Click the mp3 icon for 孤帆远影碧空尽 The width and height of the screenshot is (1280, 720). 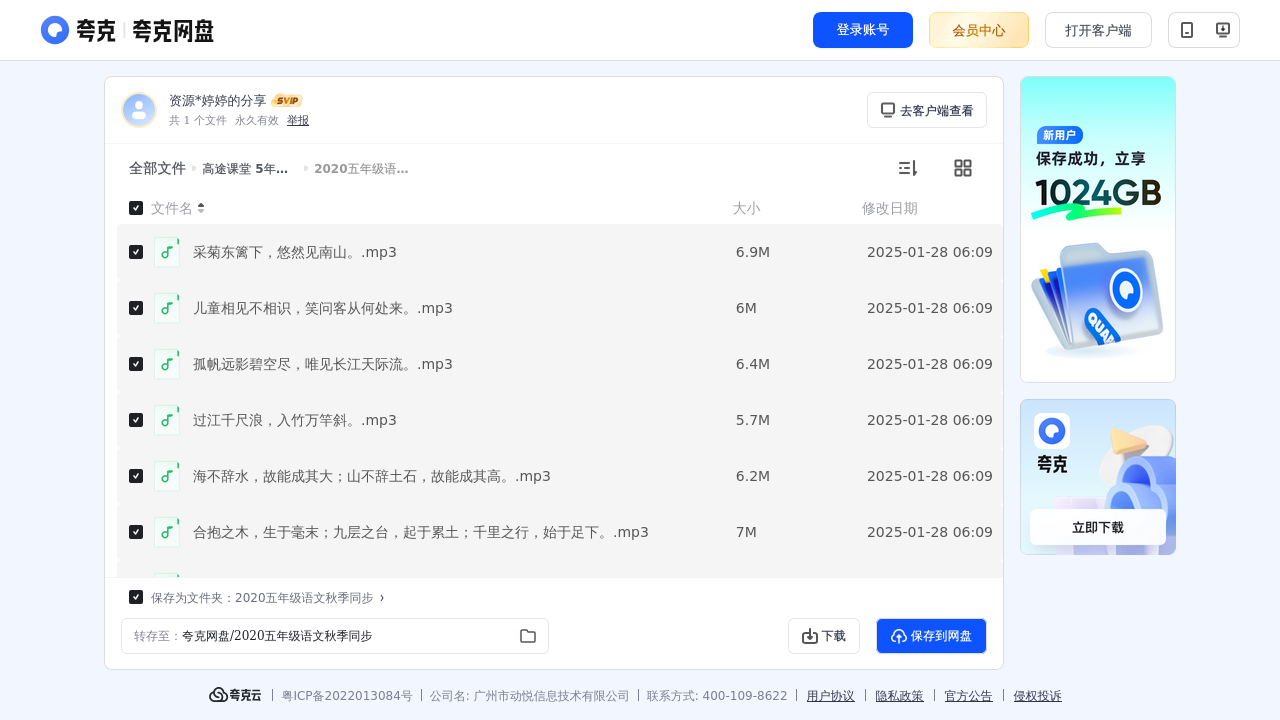(167, 364)
